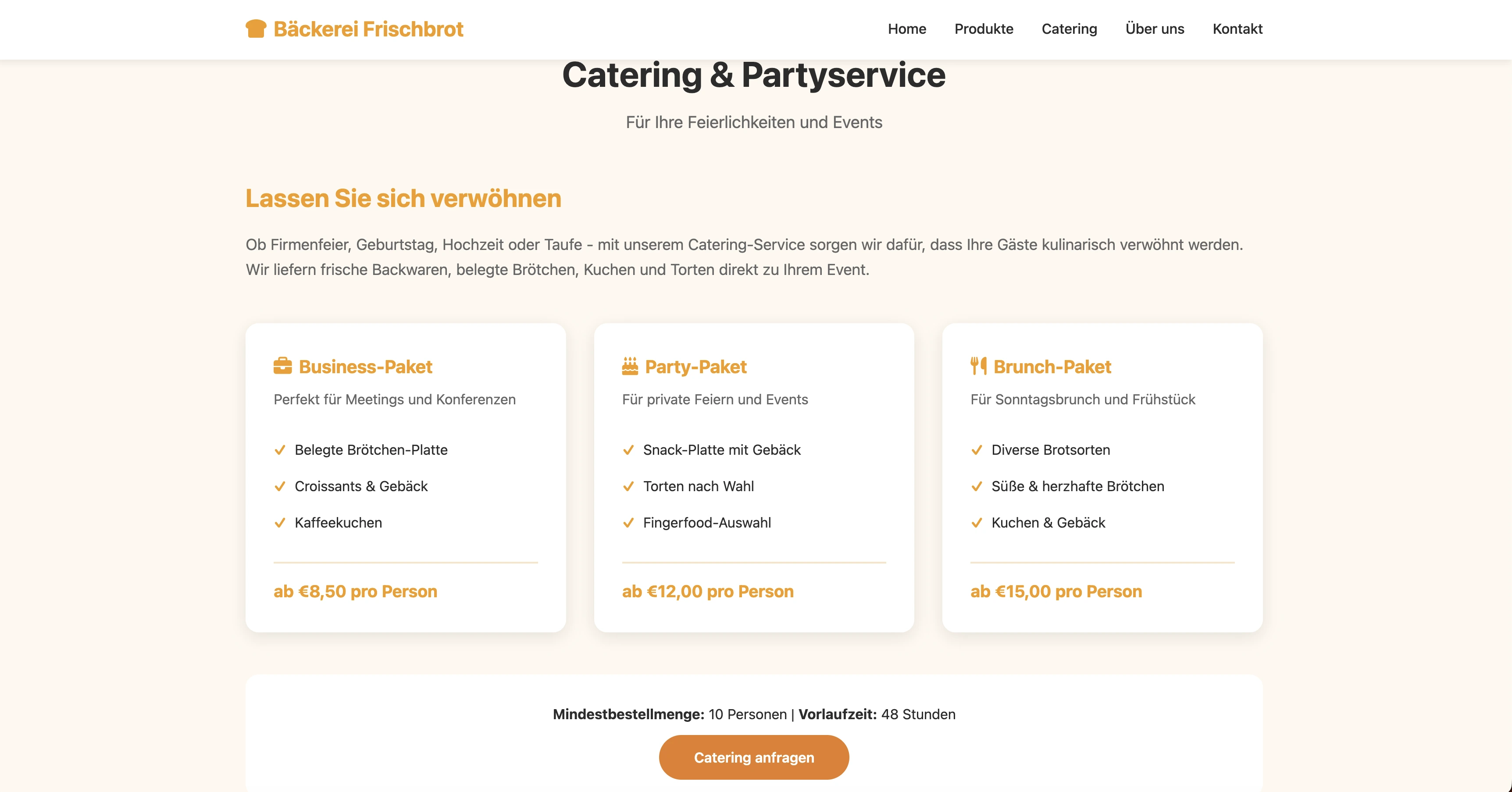1512x792 pixels.
Task: Open the Kontakt page
Action: [x=1237, y=29]
